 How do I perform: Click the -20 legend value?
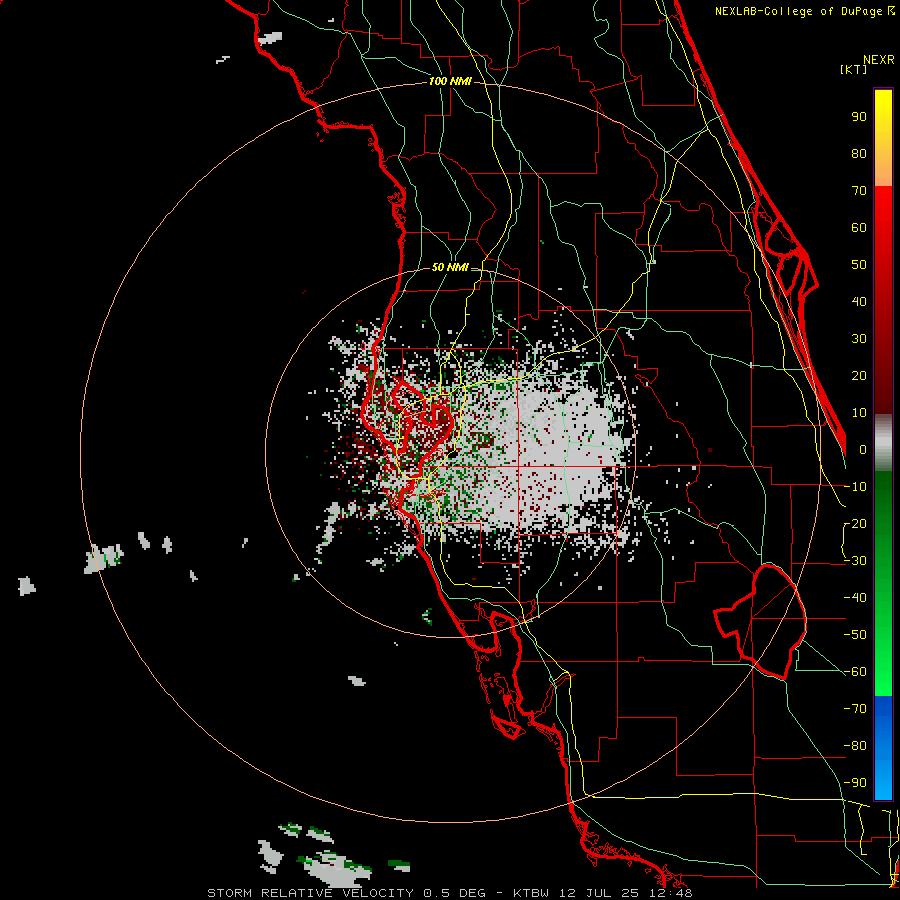click(855, 524)
